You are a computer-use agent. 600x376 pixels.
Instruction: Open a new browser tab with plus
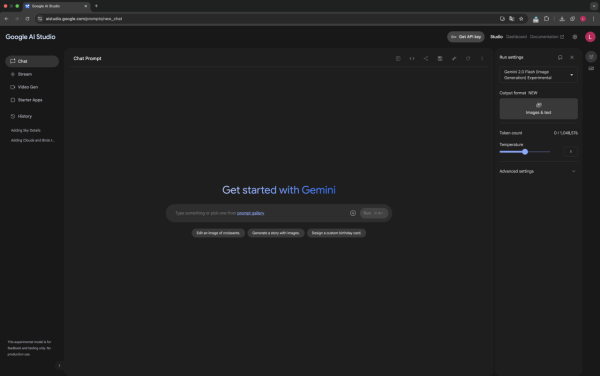click(96, 6)
